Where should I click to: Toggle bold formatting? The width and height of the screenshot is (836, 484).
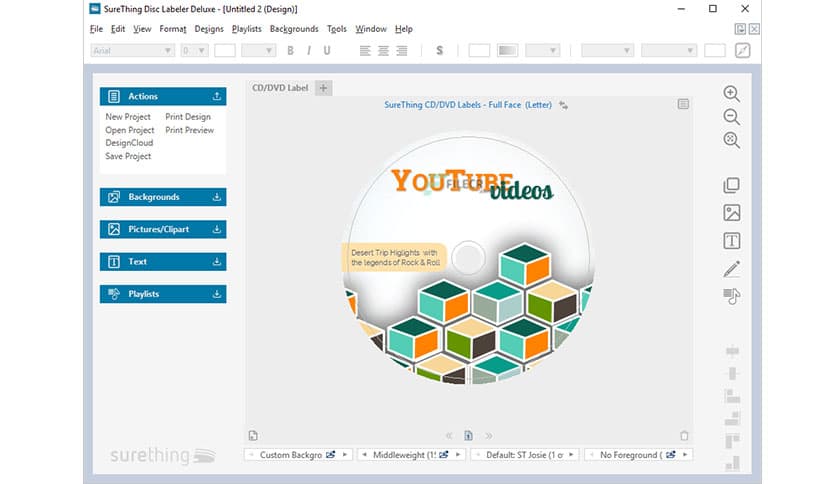[290, 51]
